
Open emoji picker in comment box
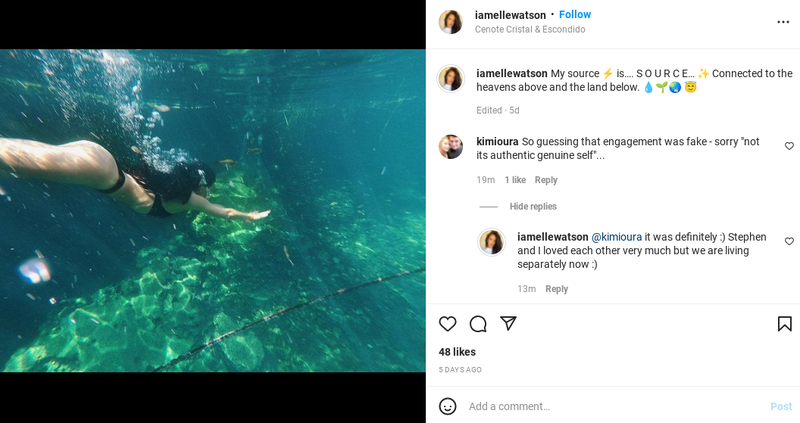tap(447, 406)
